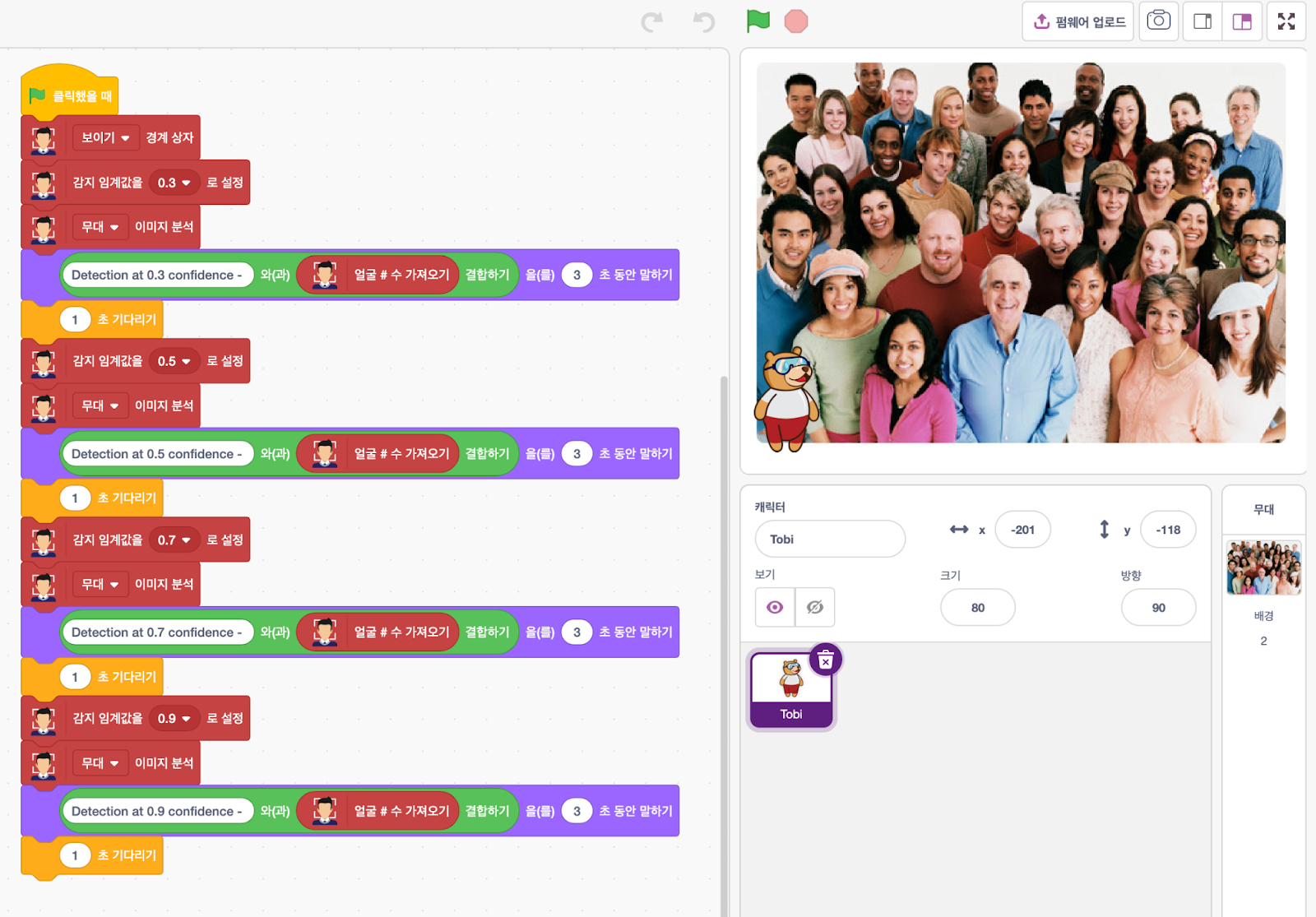Click the 무대 stage panel label
The width and height of the screenshot is (1316, 917).
(x=1263, y=509)
